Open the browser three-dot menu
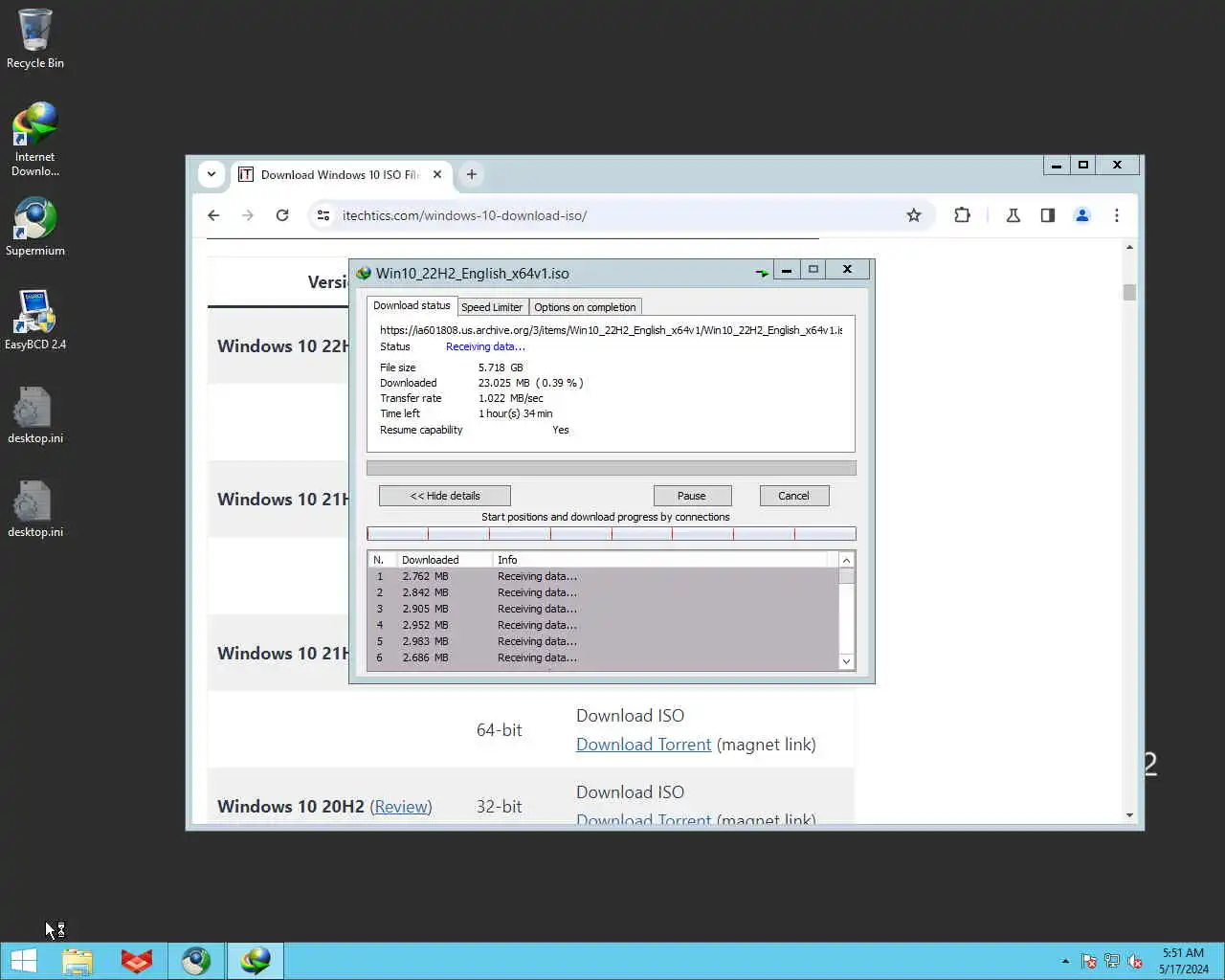 [x=1117, y=215]
